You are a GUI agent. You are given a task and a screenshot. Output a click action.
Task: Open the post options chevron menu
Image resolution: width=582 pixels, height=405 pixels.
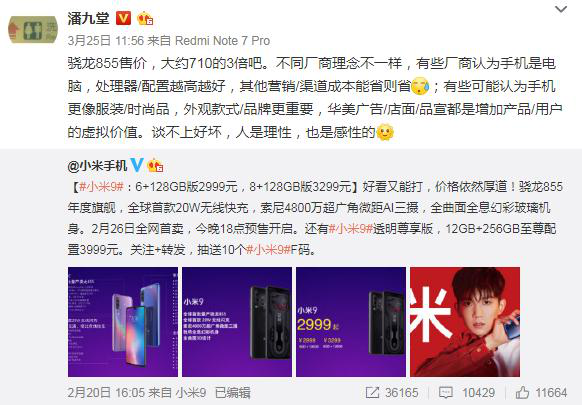coord(560,9)
